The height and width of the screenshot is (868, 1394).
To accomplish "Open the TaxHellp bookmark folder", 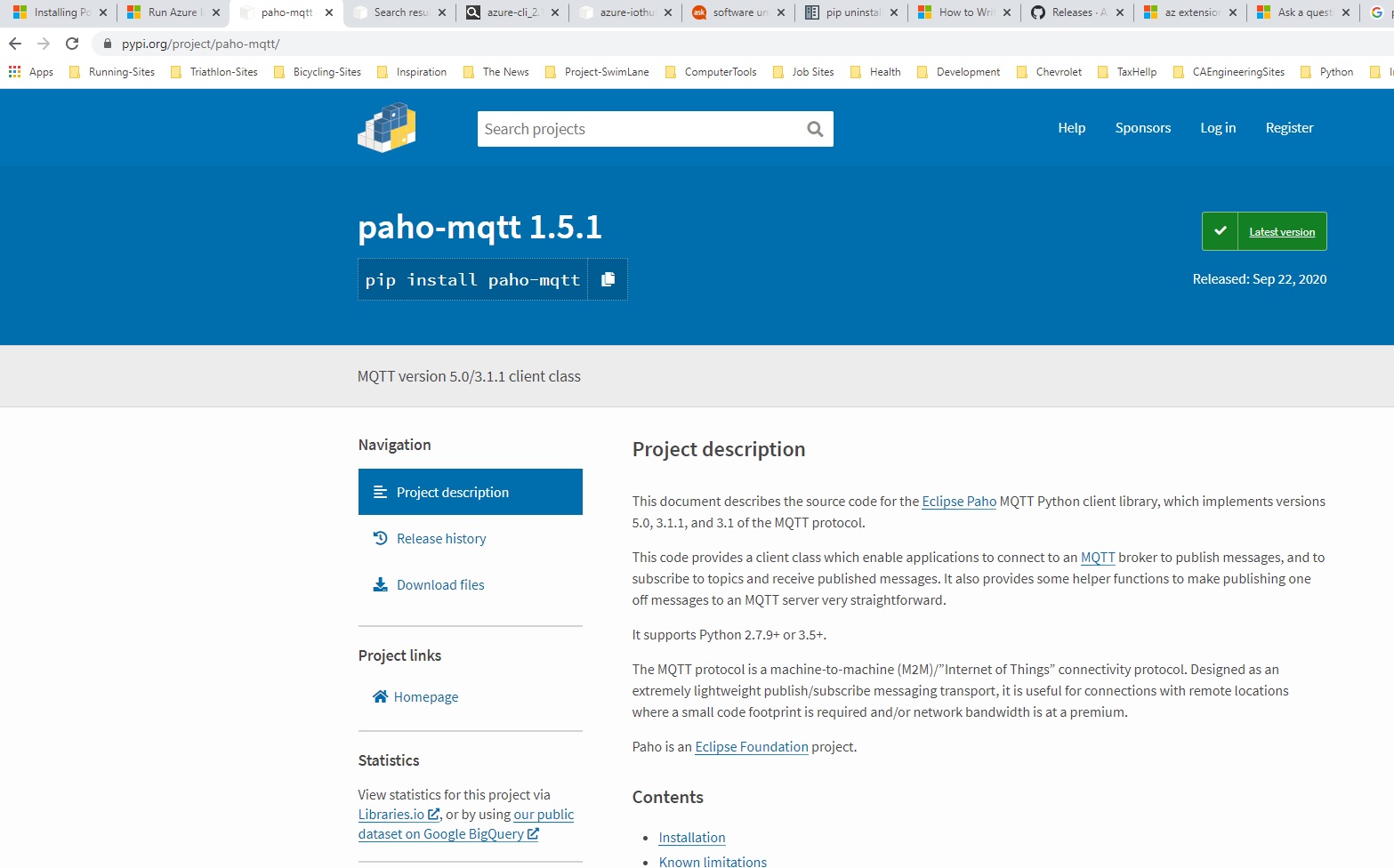I will click(1127, 72).
